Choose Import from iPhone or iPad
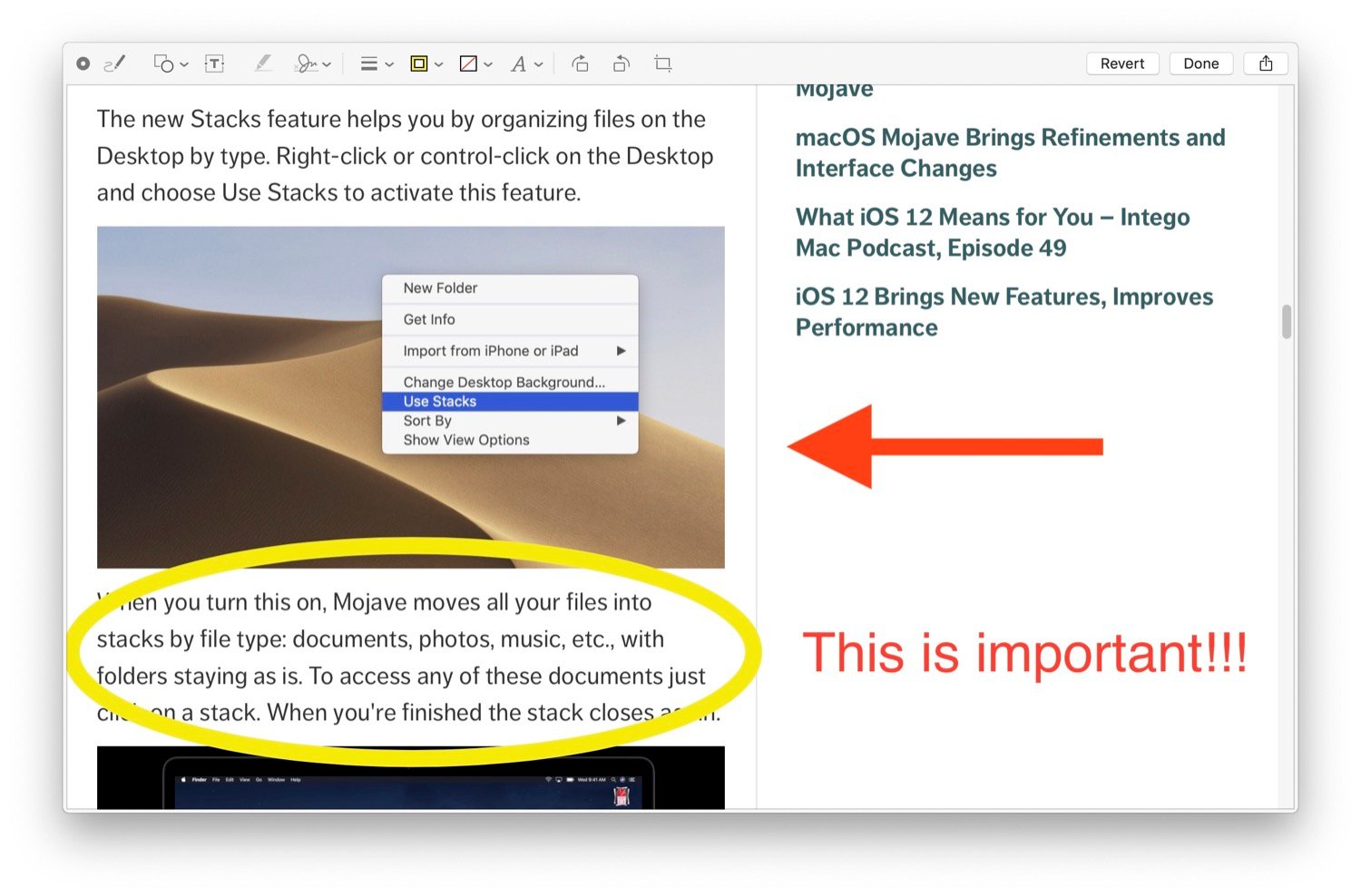The height and width of the screenshot is (896, 1361). tap(510, 351)
